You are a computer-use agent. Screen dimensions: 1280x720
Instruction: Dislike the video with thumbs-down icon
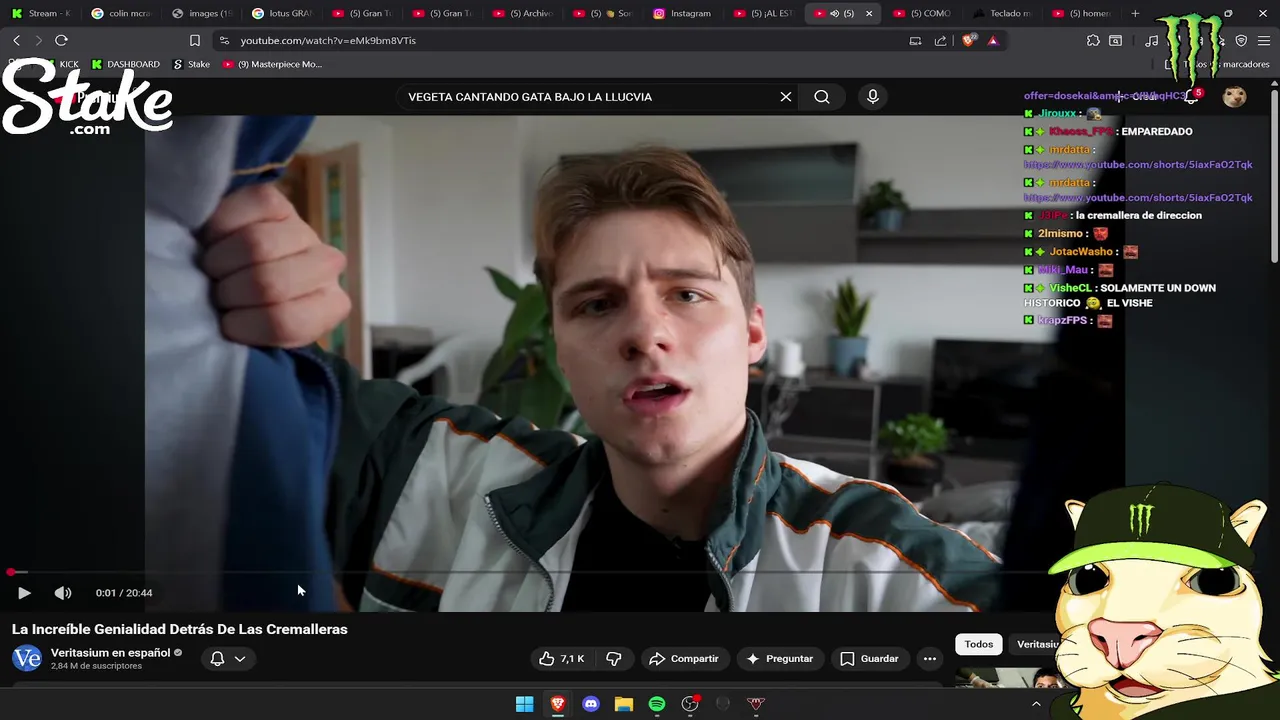point(614,659)
